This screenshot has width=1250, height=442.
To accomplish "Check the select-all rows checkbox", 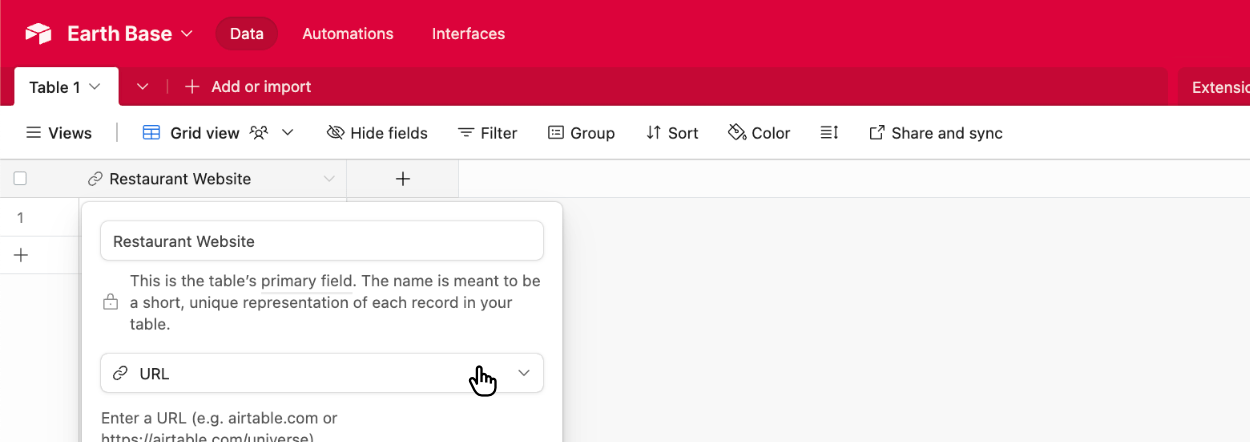I will (x=20, y=179).
